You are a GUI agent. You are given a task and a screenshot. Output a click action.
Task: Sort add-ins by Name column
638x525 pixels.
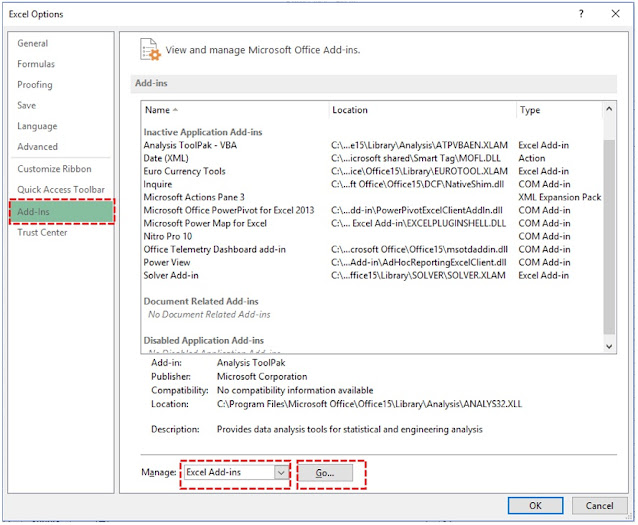point(235,110)
